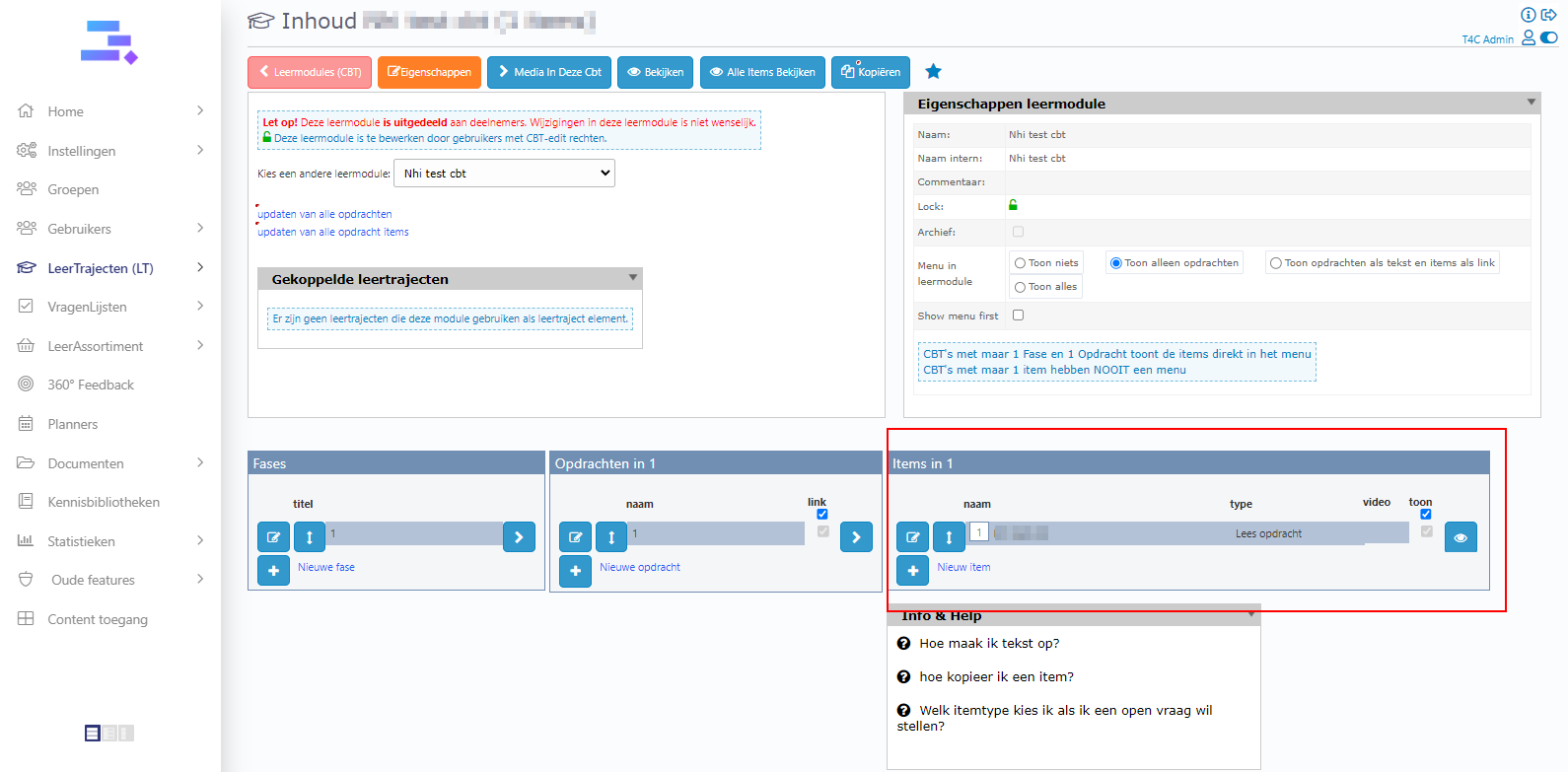This screenshot has width=1568, height=772.
Task: Click 'updaten van alle opdrachten' link
Action: coord(324,214)
